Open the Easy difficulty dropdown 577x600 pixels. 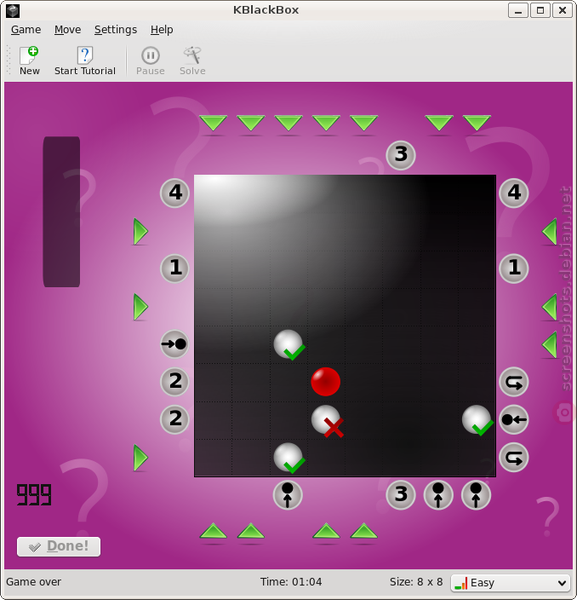pyautogui.click(x=511, y=583)
